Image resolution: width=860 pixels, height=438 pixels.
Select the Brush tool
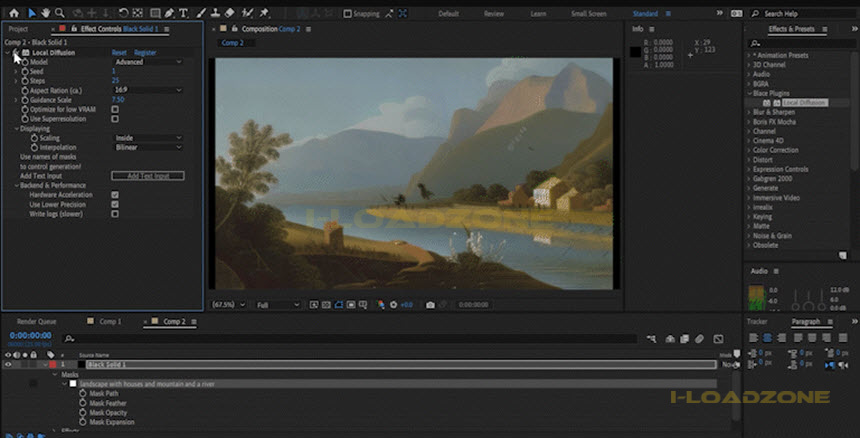tap(202, 13)
